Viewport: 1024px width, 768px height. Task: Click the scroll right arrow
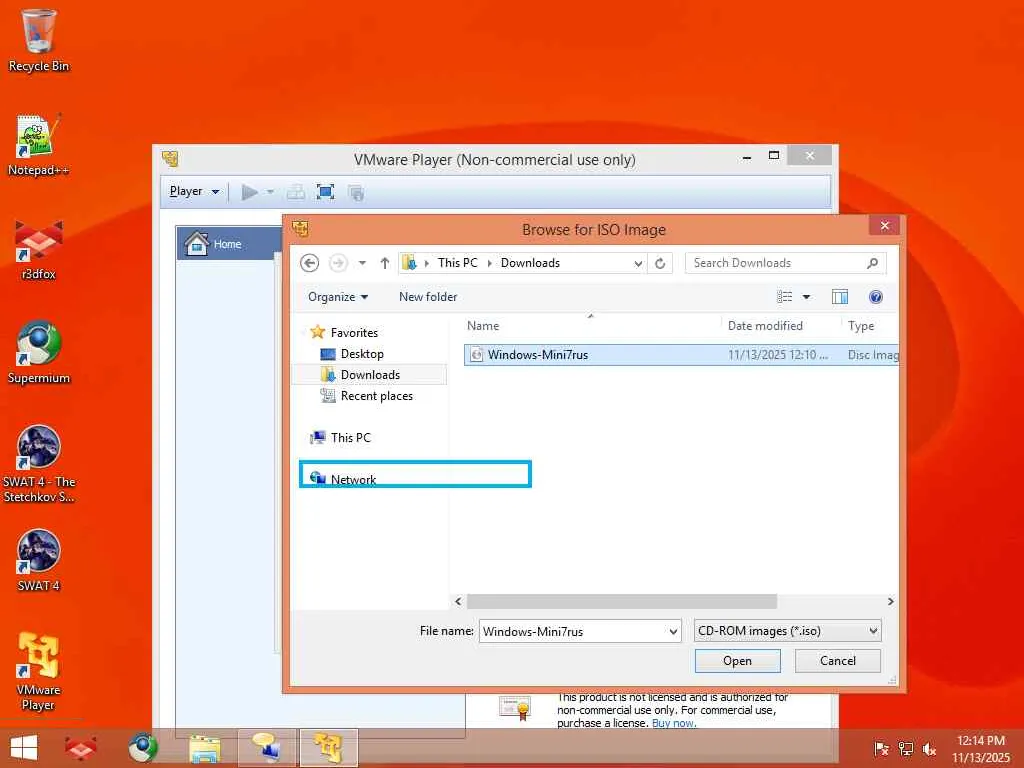890,601
